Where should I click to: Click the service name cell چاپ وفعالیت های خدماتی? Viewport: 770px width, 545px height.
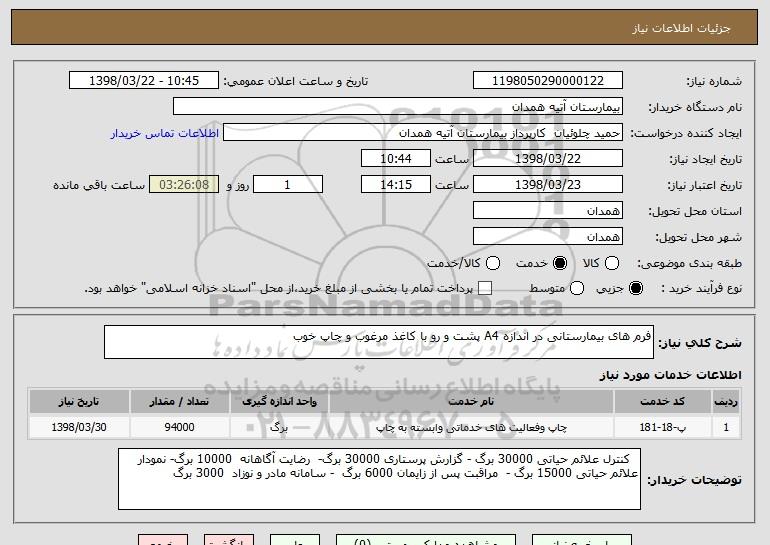471,427
